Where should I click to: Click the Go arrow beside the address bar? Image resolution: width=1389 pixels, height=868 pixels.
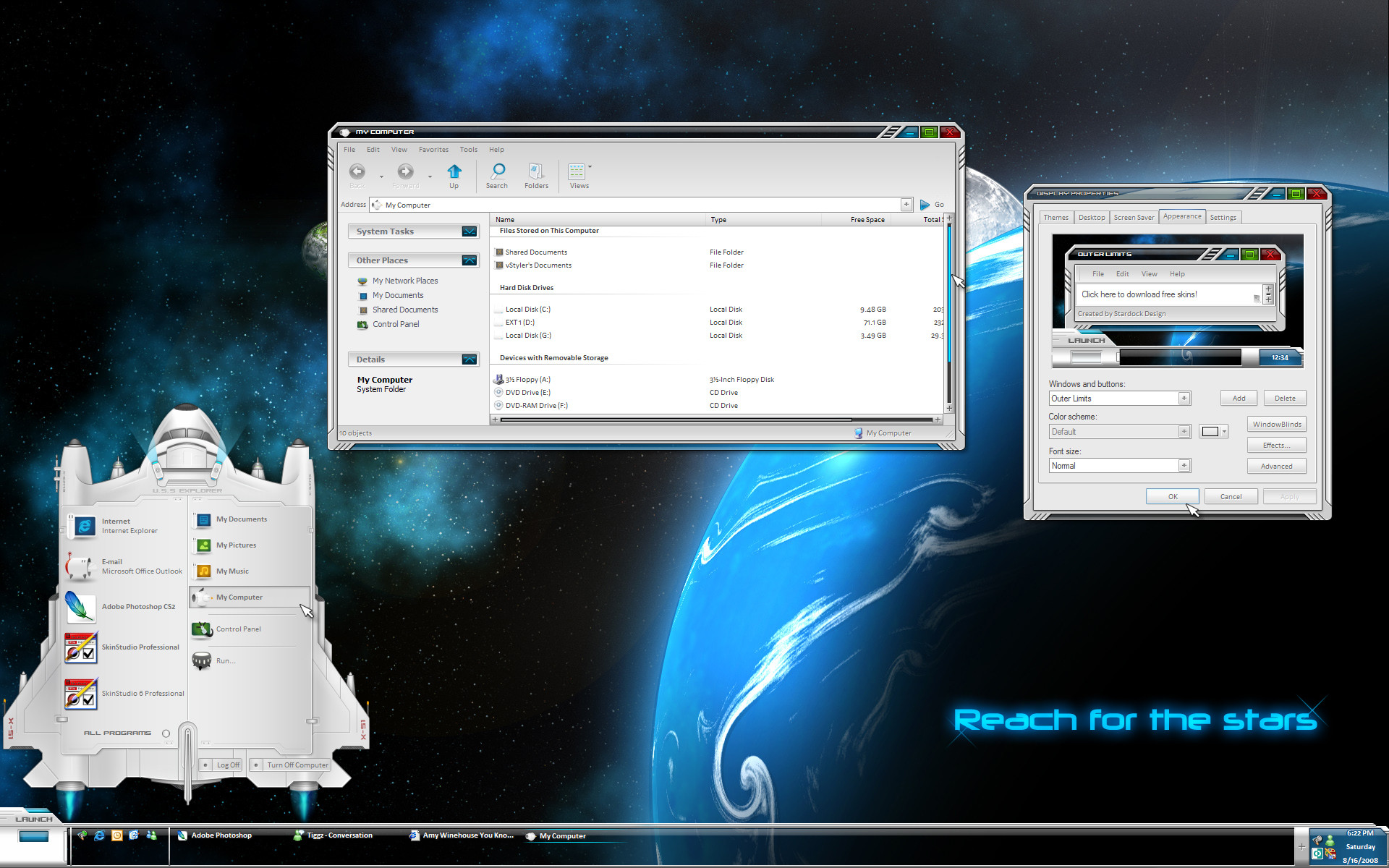925,205
